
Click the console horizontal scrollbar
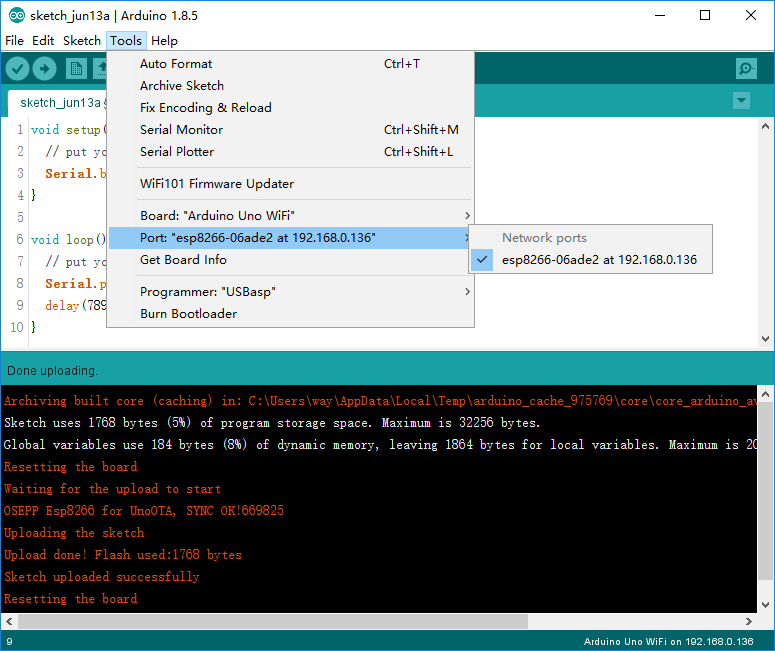[272, 621]
